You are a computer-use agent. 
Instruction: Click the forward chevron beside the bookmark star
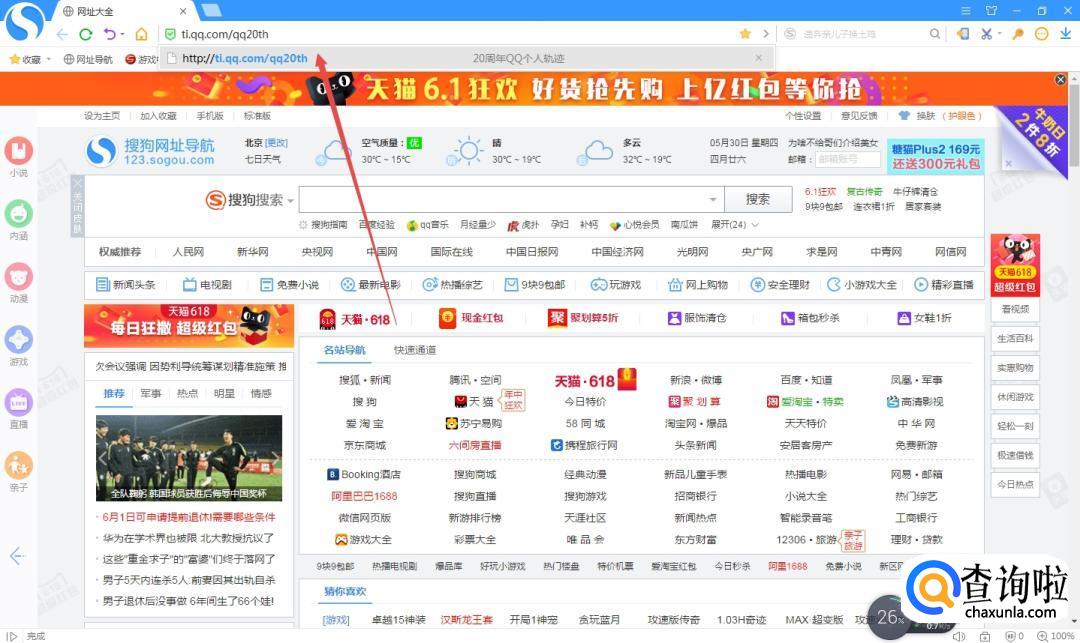click(x=765, y=34)
